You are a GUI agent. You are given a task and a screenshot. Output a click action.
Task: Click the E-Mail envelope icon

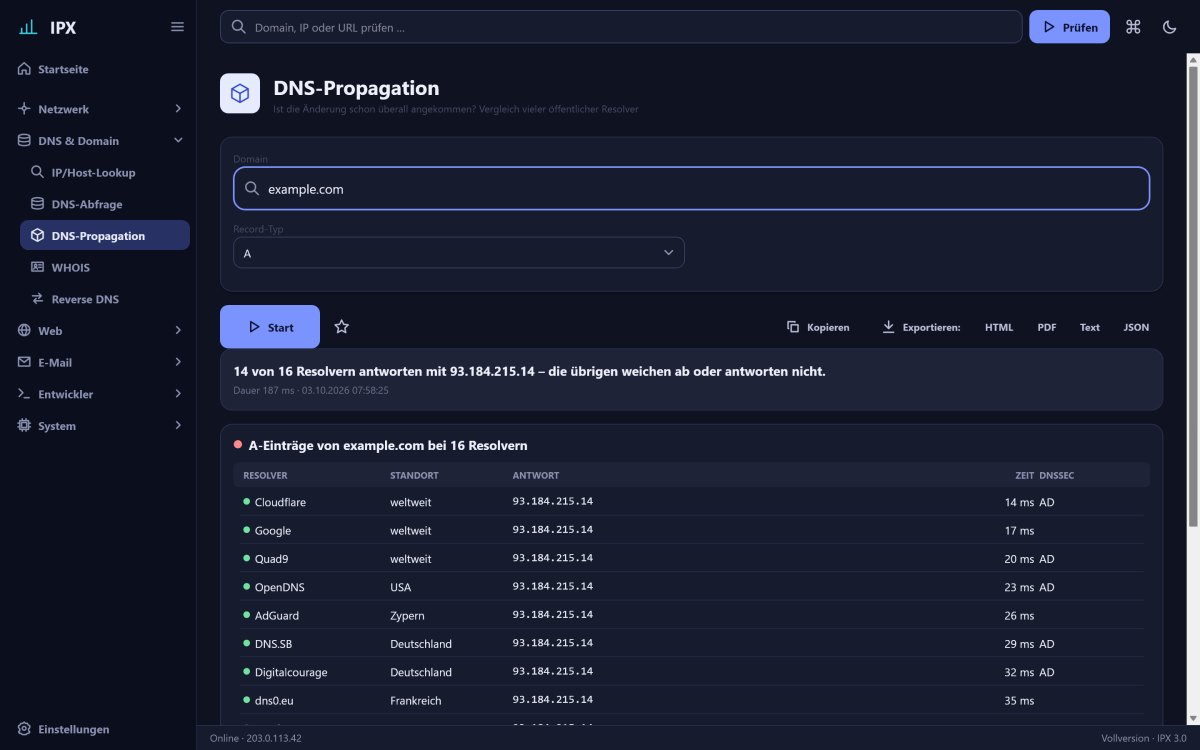coord(24,362)
